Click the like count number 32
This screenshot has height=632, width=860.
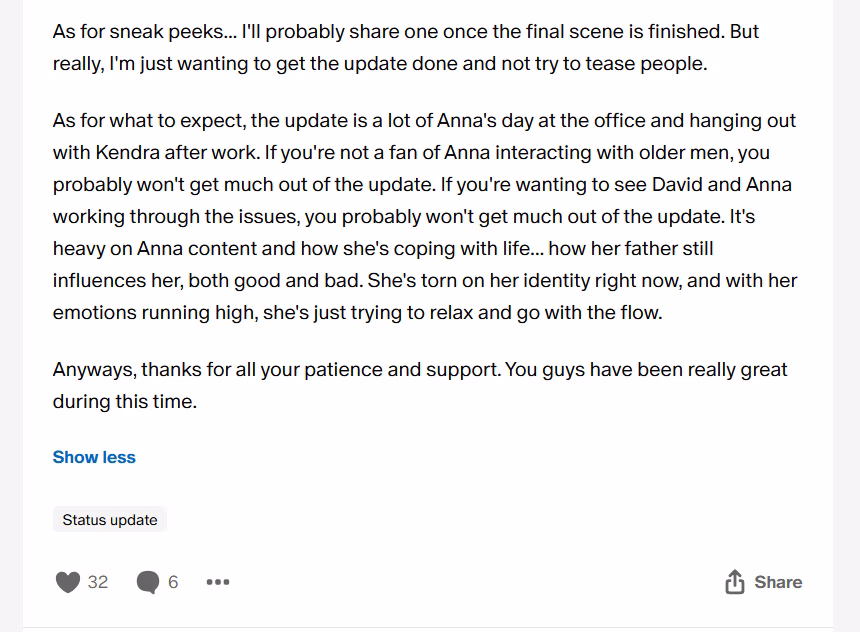[x=98, y=582]
